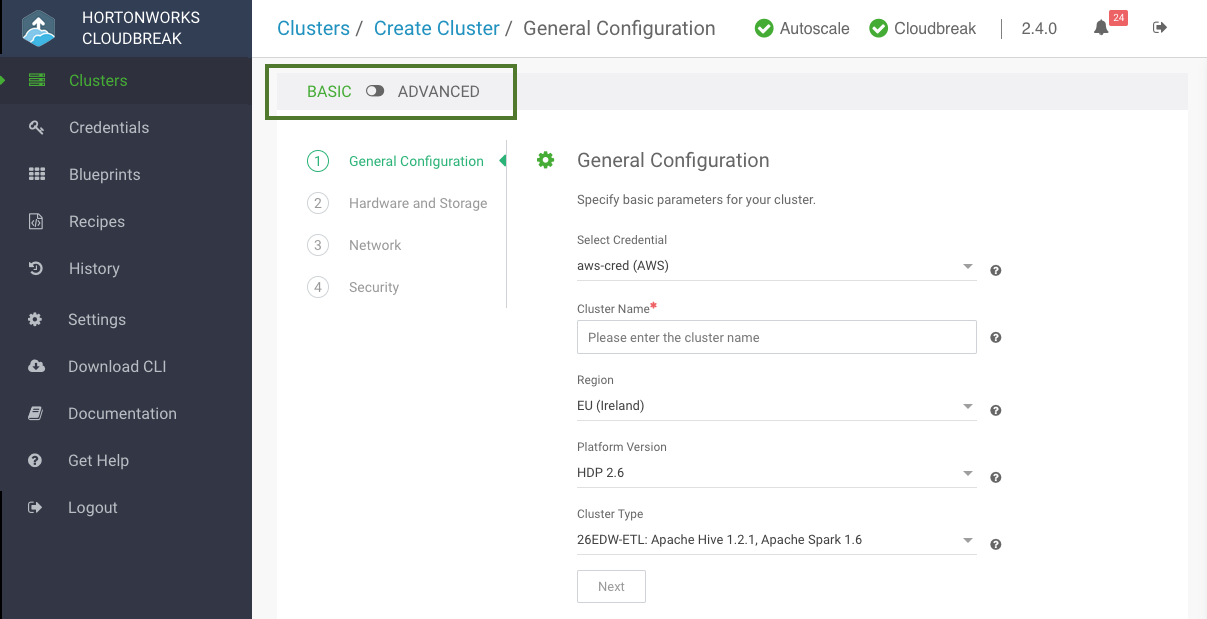Click help icon beside Select Credential
The height and width of the screenshot is (619, 1207).
[x=996, y=270]
